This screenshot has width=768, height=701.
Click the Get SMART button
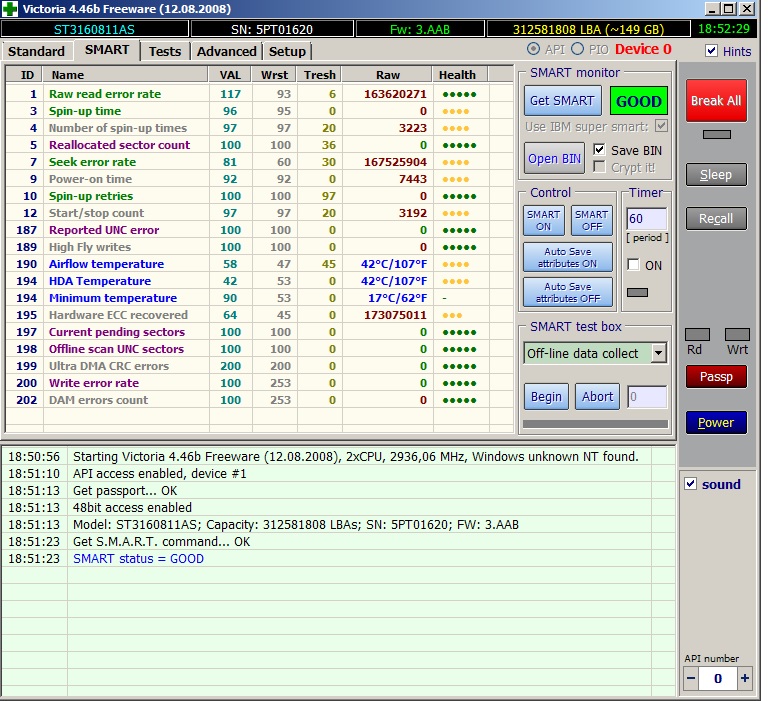[562, 101]
